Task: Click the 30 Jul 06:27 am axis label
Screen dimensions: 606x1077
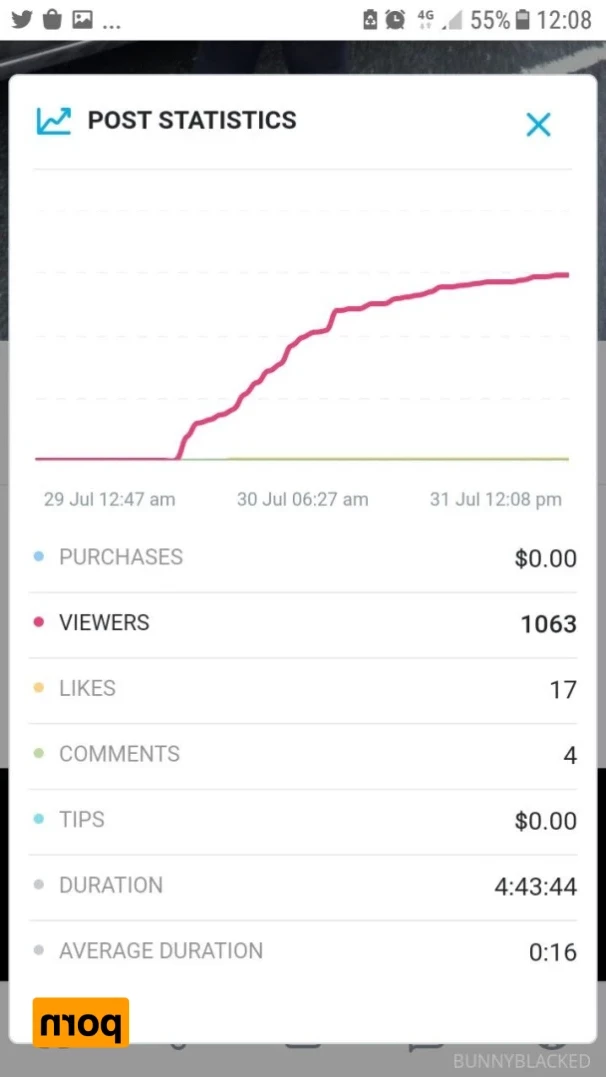Action: click(302, 499)
